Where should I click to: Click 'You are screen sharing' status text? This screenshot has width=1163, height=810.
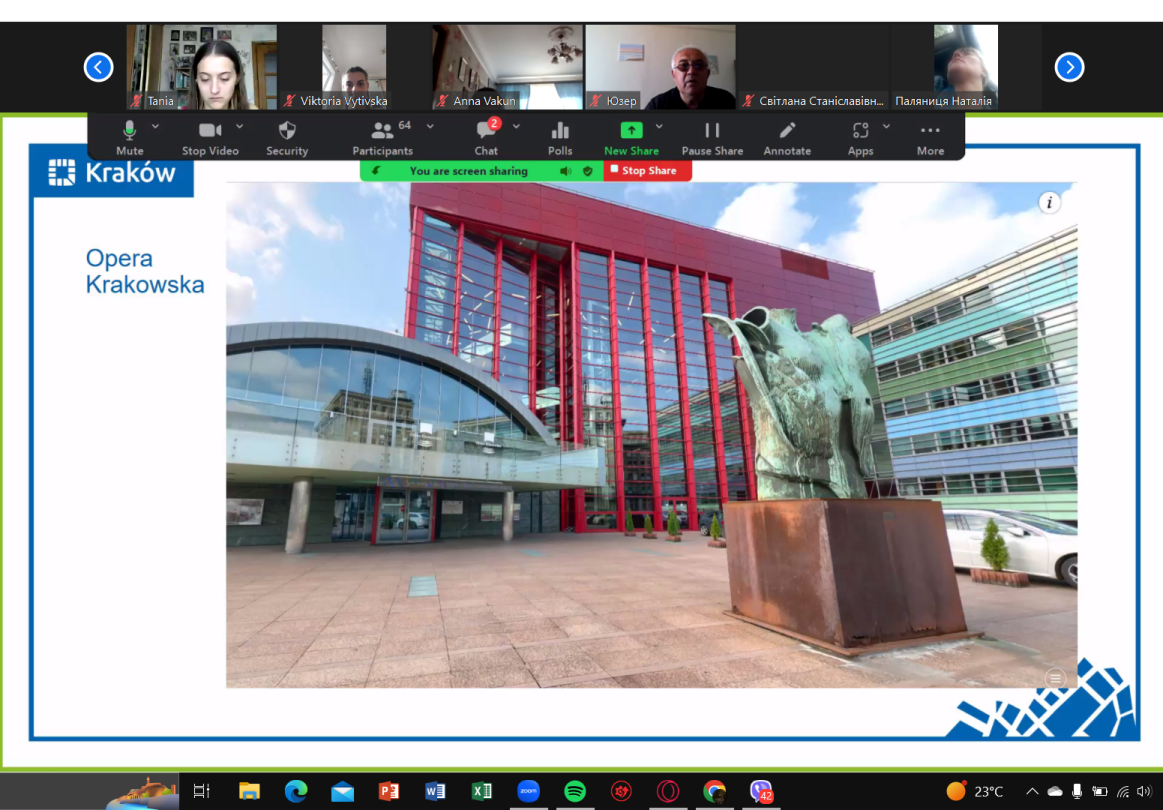pos(469,171)
